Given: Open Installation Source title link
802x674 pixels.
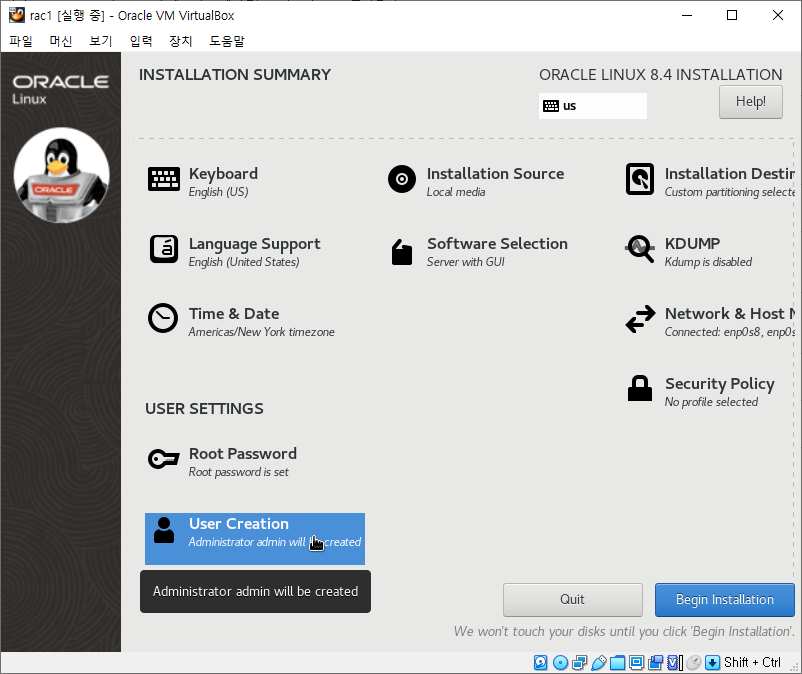Looking at the screenshot, I should coord(495,174).
